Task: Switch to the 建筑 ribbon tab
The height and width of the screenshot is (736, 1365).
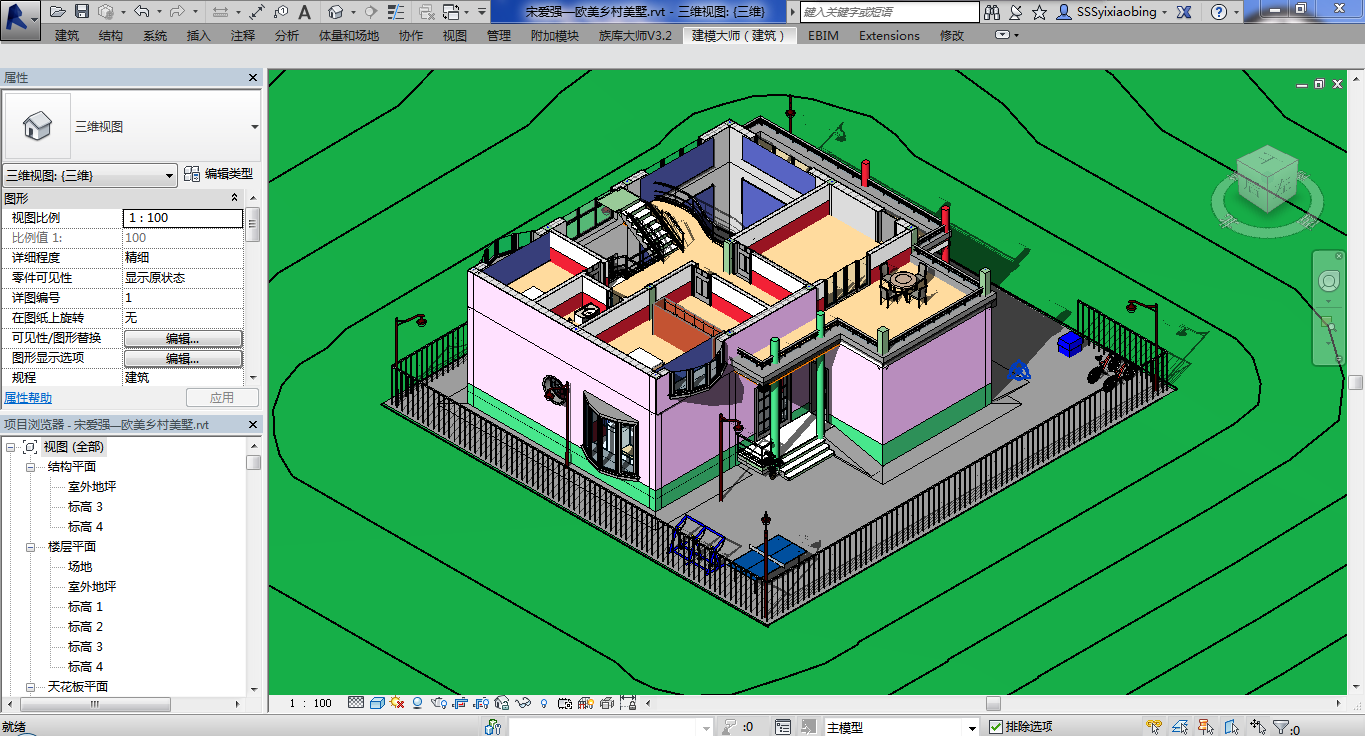Action: pos(67,36)
